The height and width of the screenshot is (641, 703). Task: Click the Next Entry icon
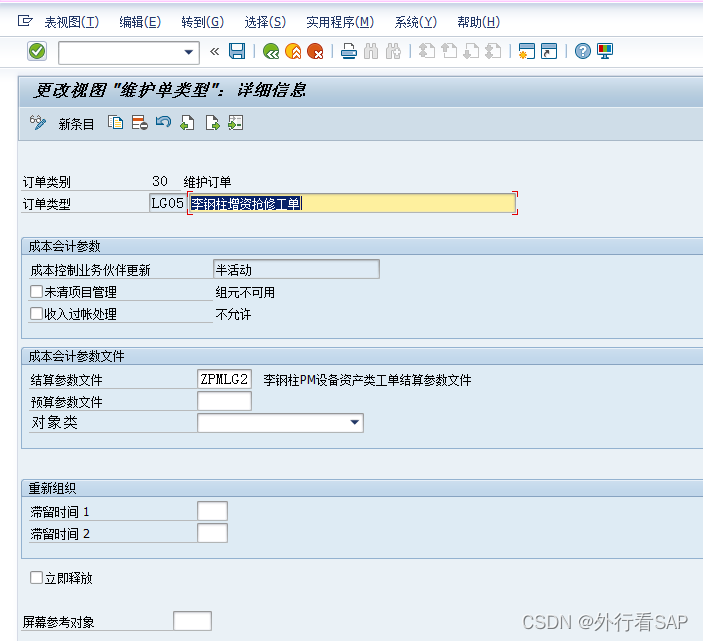[212, 123]
